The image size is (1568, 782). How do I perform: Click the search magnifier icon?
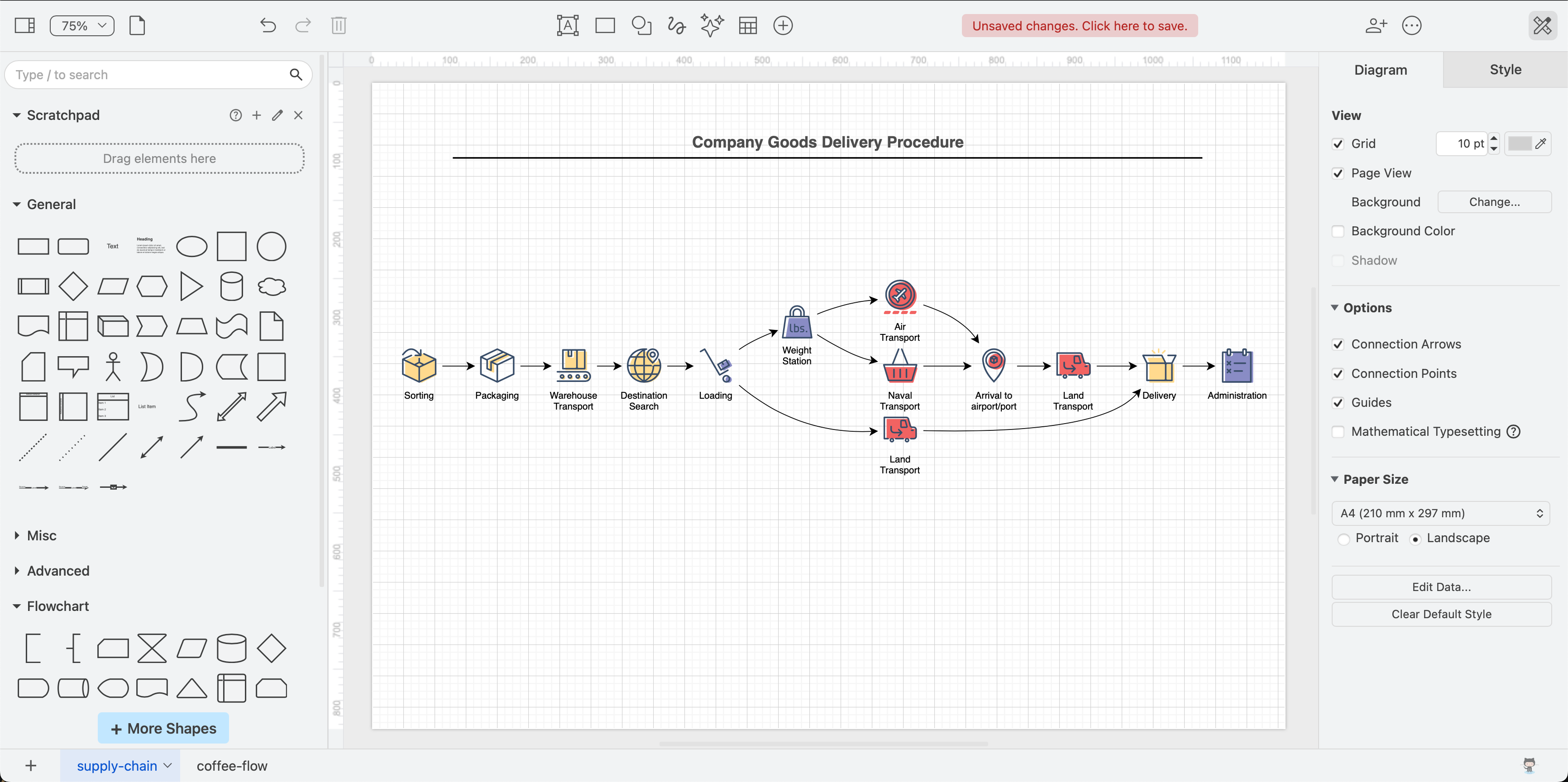(296, 75)
